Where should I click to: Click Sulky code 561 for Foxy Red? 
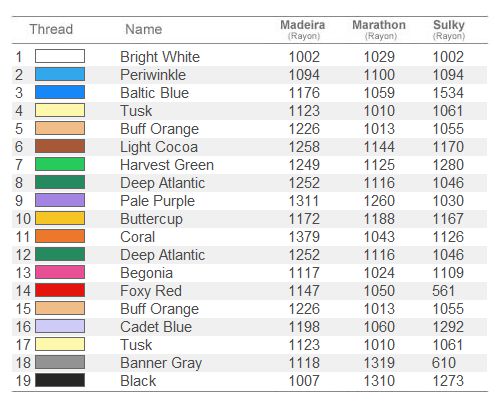click(x=444, y=291)
